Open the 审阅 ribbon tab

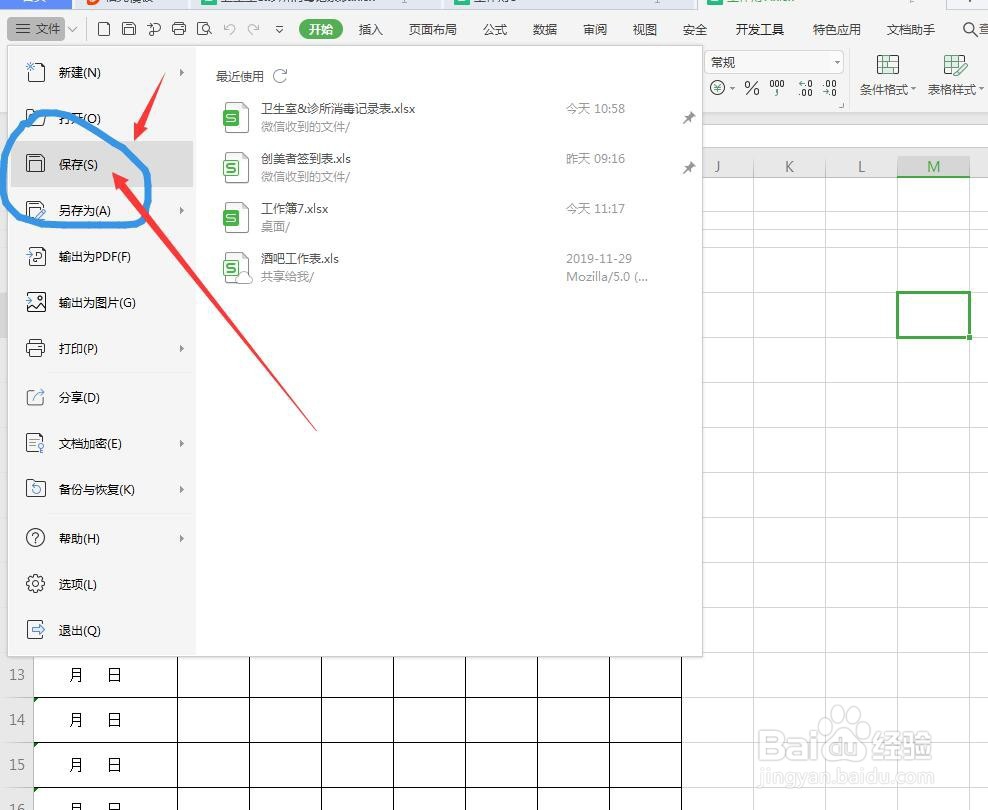click(595, 30)
